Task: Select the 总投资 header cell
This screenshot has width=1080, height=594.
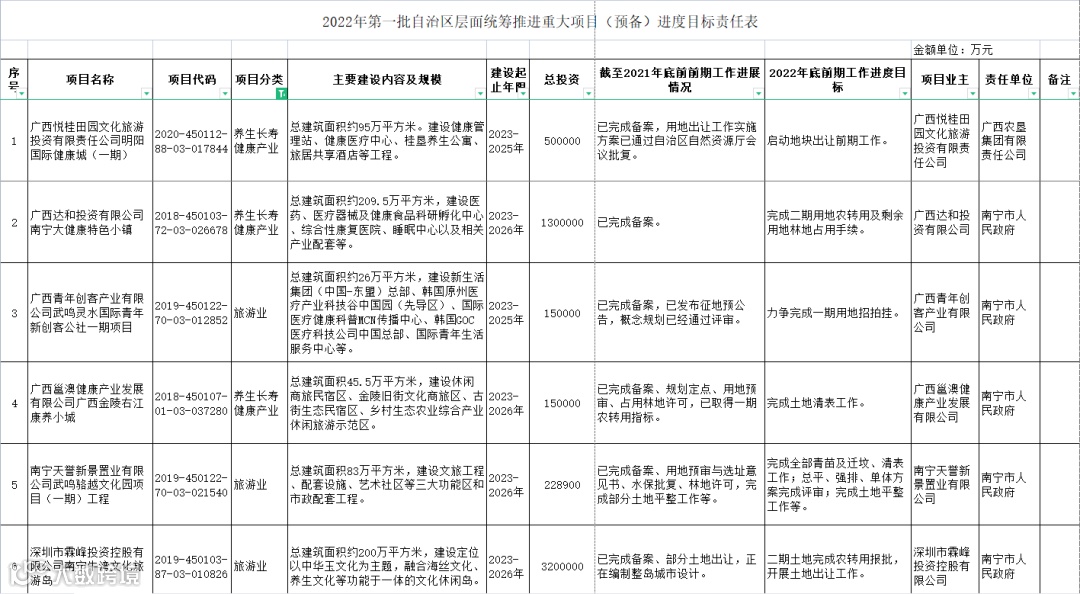Action: coord(562,80)
